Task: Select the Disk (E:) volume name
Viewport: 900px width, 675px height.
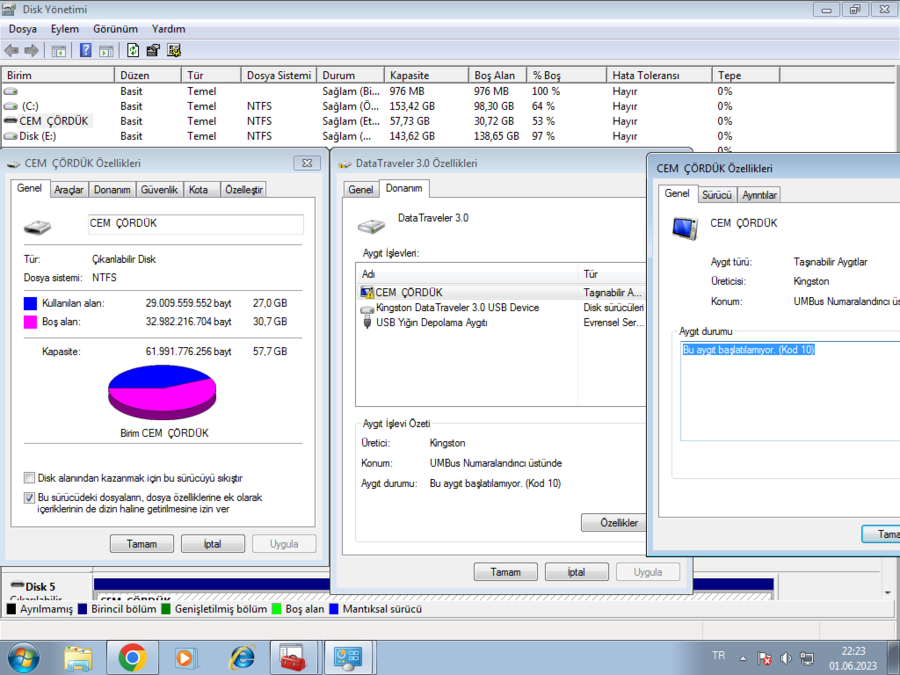Action: click(38, 136)
